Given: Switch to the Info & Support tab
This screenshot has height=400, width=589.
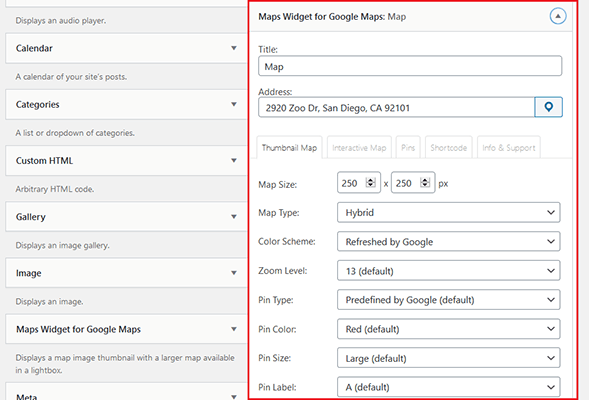Looking at the screenshot, I should (509, 148).
